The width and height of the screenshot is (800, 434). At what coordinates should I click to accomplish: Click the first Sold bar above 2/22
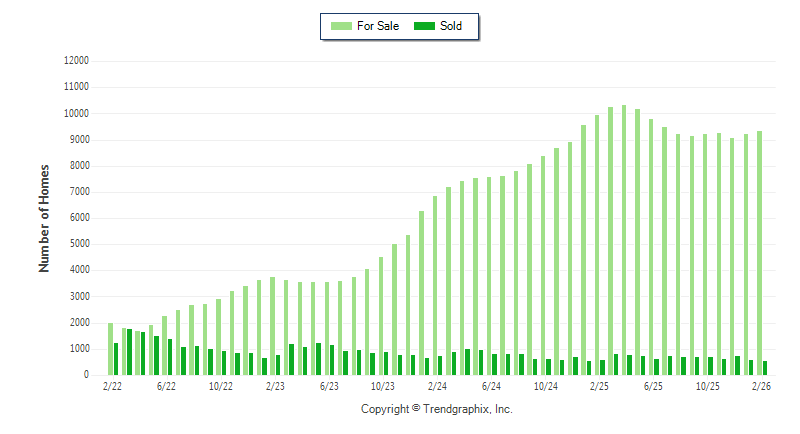coord(116,359)
